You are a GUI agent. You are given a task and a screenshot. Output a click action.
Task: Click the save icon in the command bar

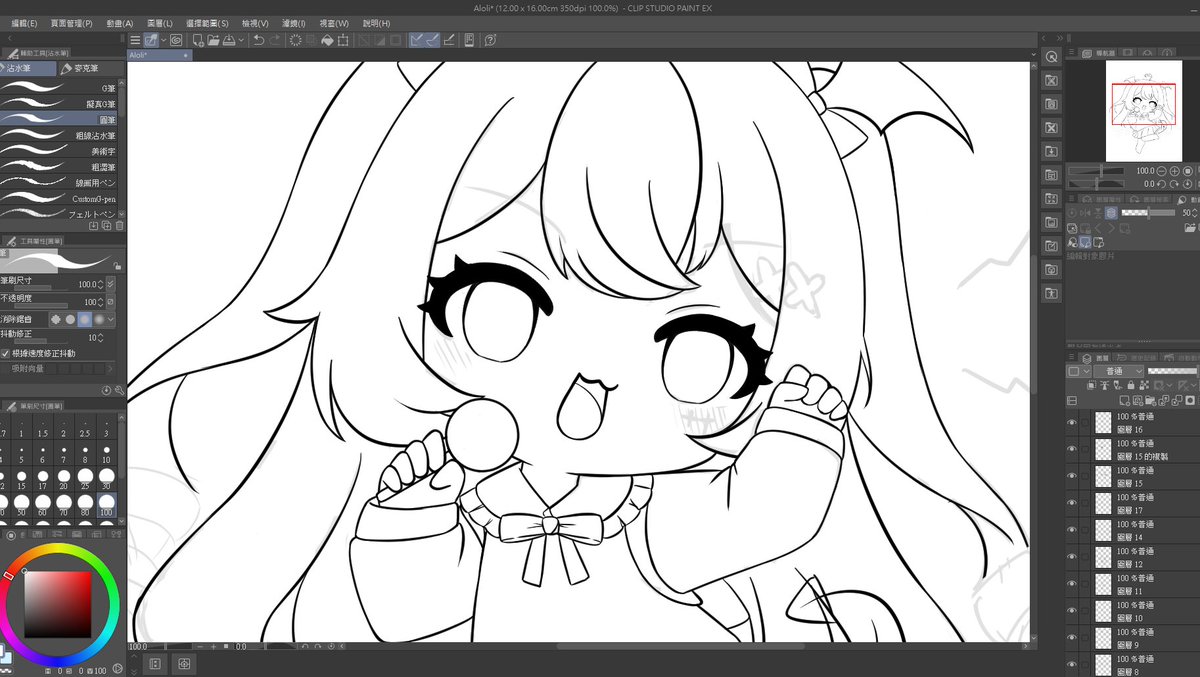229,40
